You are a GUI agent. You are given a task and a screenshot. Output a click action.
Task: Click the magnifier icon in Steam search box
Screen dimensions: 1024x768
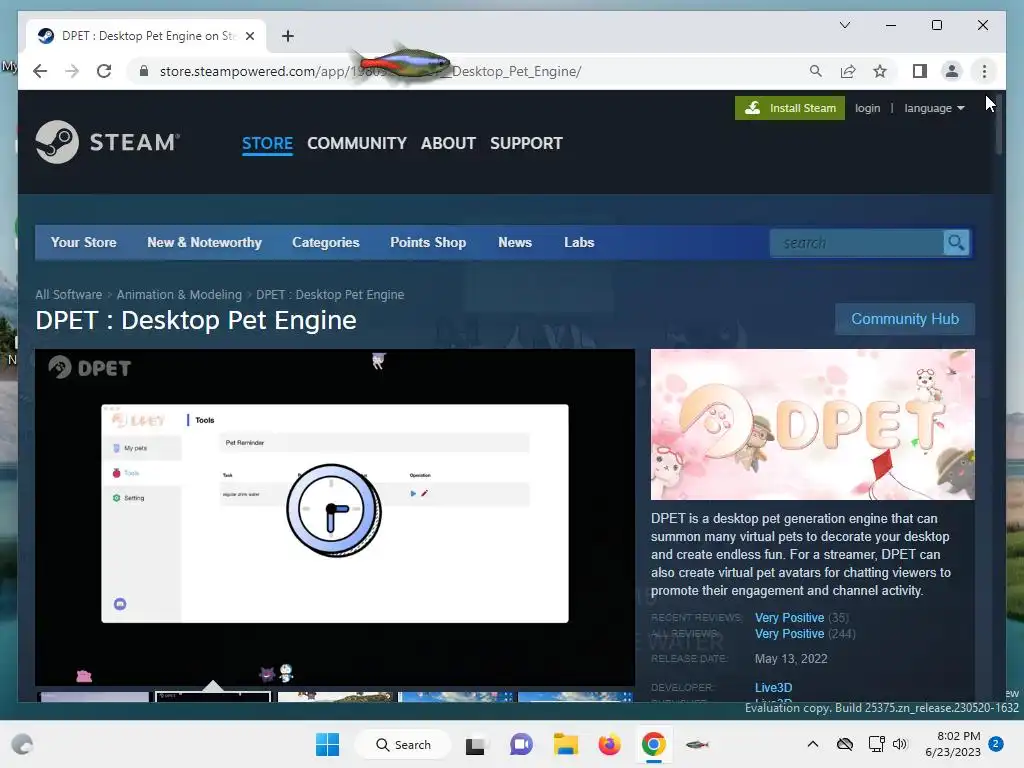956,243
